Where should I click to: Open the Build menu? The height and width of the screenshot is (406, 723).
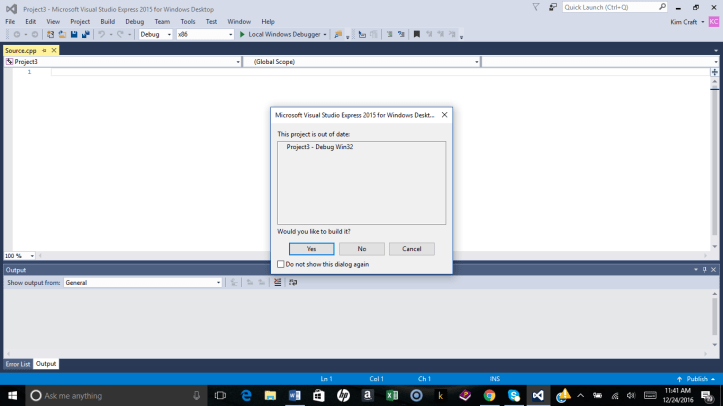(x=107, y=21)
